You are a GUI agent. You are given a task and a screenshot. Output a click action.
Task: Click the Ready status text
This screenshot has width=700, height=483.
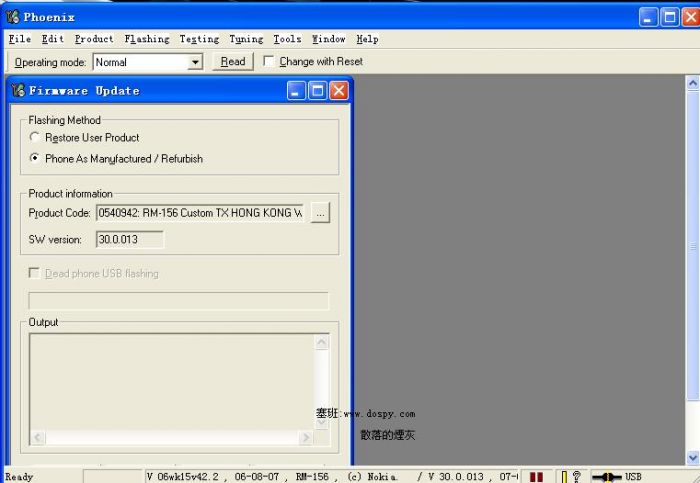tap(19, 477)
